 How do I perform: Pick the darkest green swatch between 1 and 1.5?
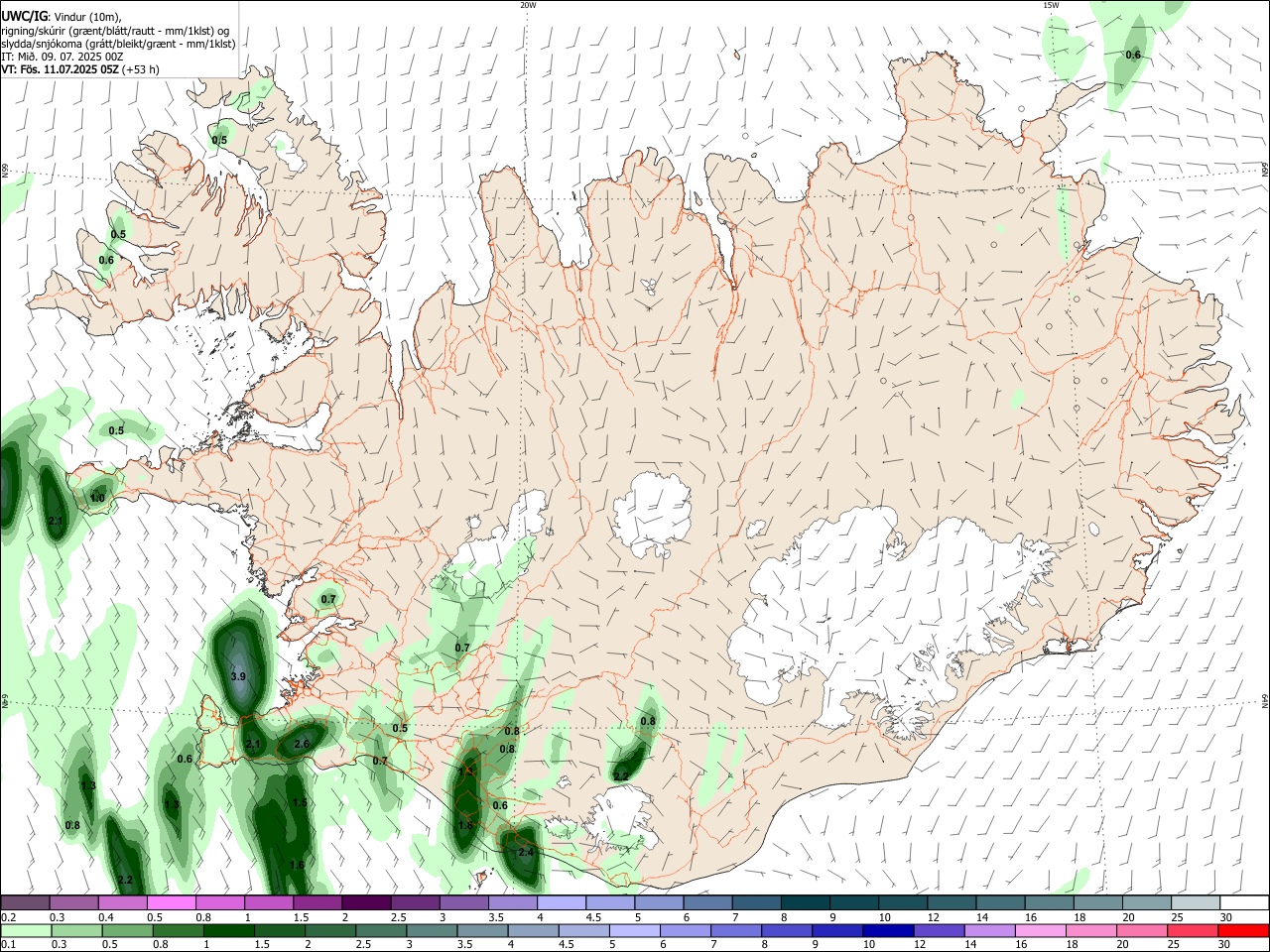[x=228, y=930]
